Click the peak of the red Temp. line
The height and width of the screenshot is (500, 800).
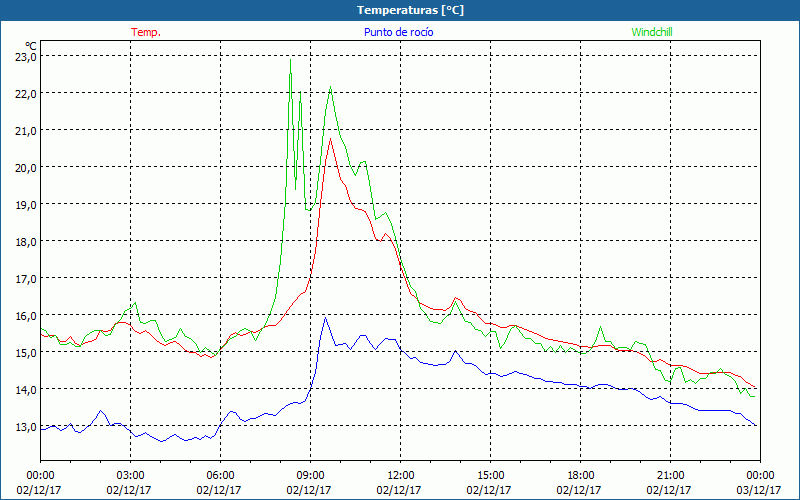[331, 139]
